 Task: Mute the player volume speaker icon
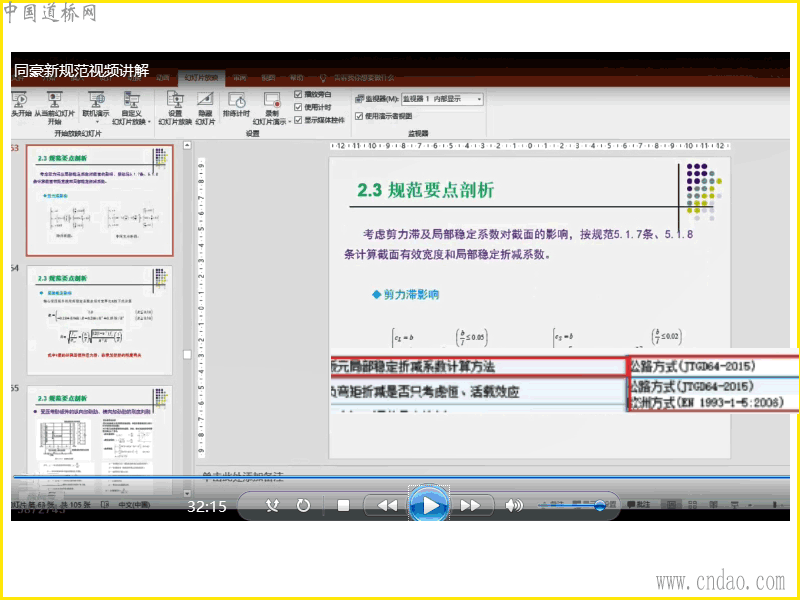[513, 506]
